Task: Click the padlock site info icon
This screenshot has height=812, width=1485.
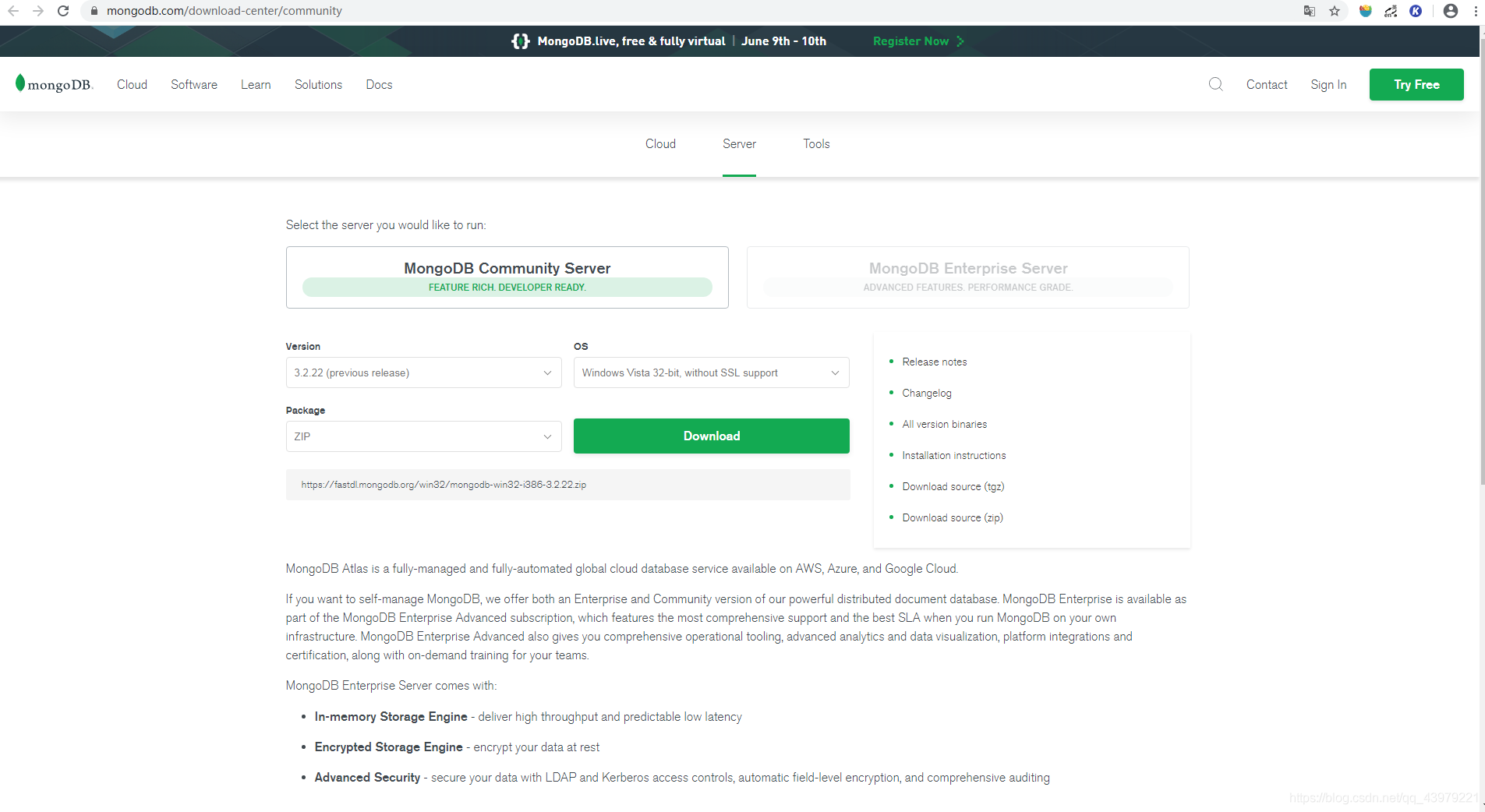Action: coord(94,11)
